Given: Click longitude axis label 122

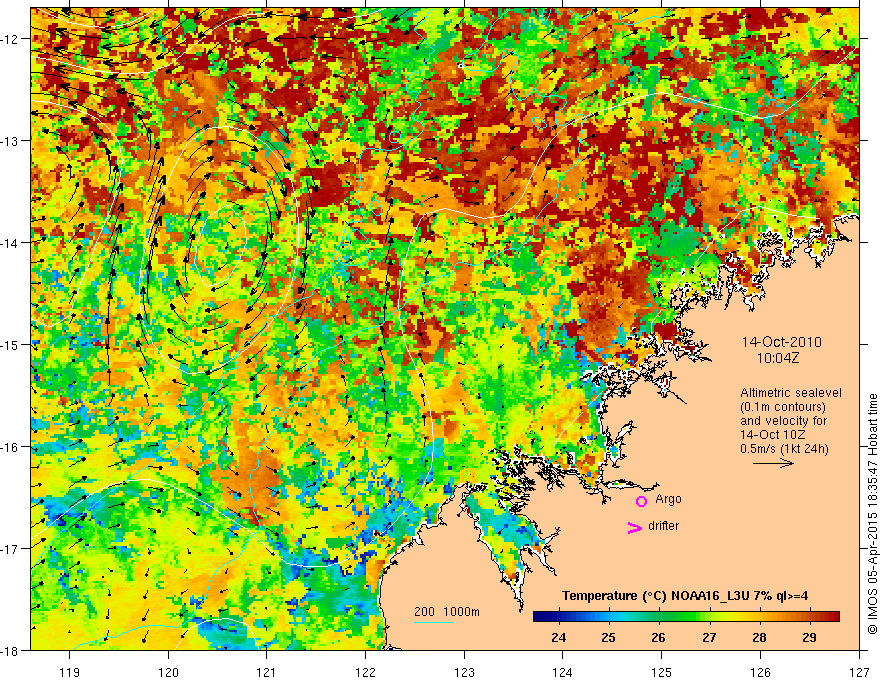Looking at the screenshot, I should click(365, 672).
